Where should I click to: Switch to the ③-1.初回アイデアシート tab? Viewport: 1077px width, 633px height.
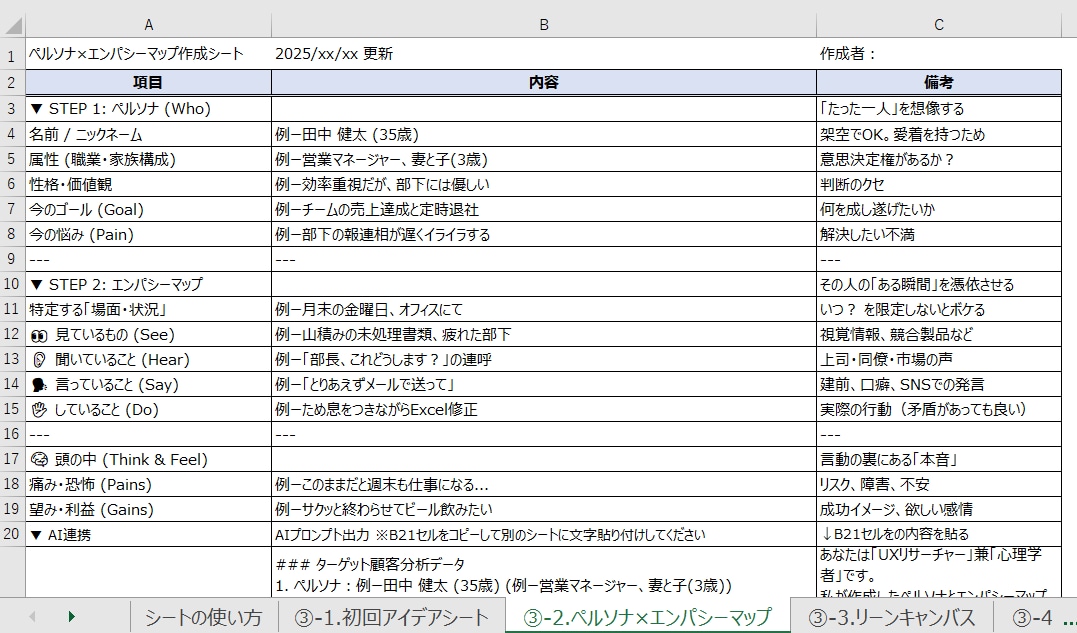click(x=392, y=617)
